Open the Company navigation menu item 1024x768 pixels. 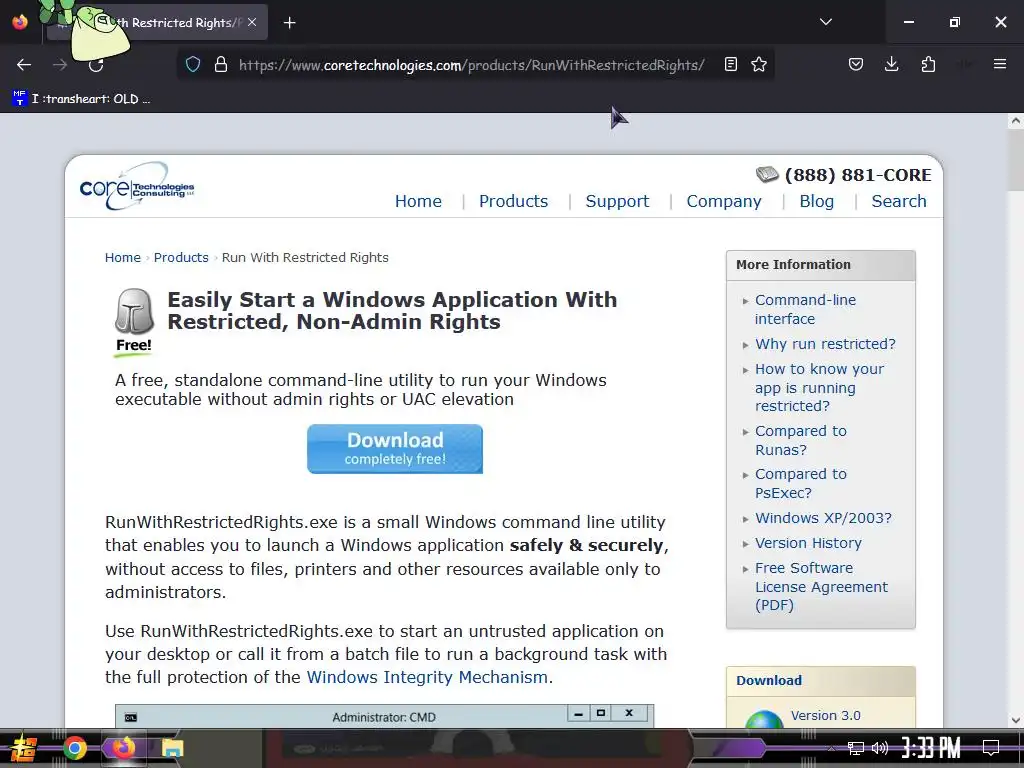pos(724,201)
